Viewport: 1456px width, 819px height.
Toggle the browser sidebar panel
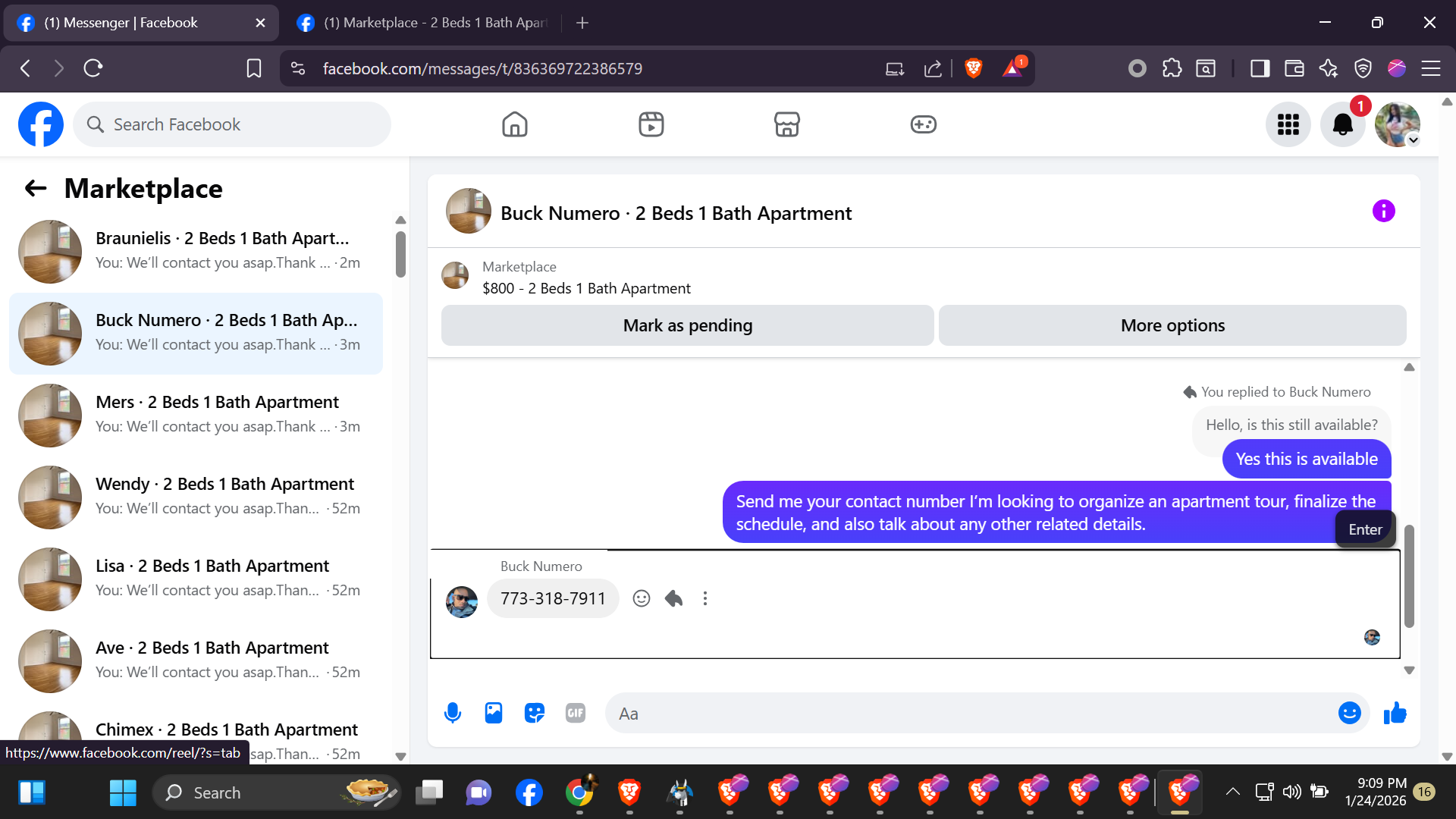(x=1260, y=69)
